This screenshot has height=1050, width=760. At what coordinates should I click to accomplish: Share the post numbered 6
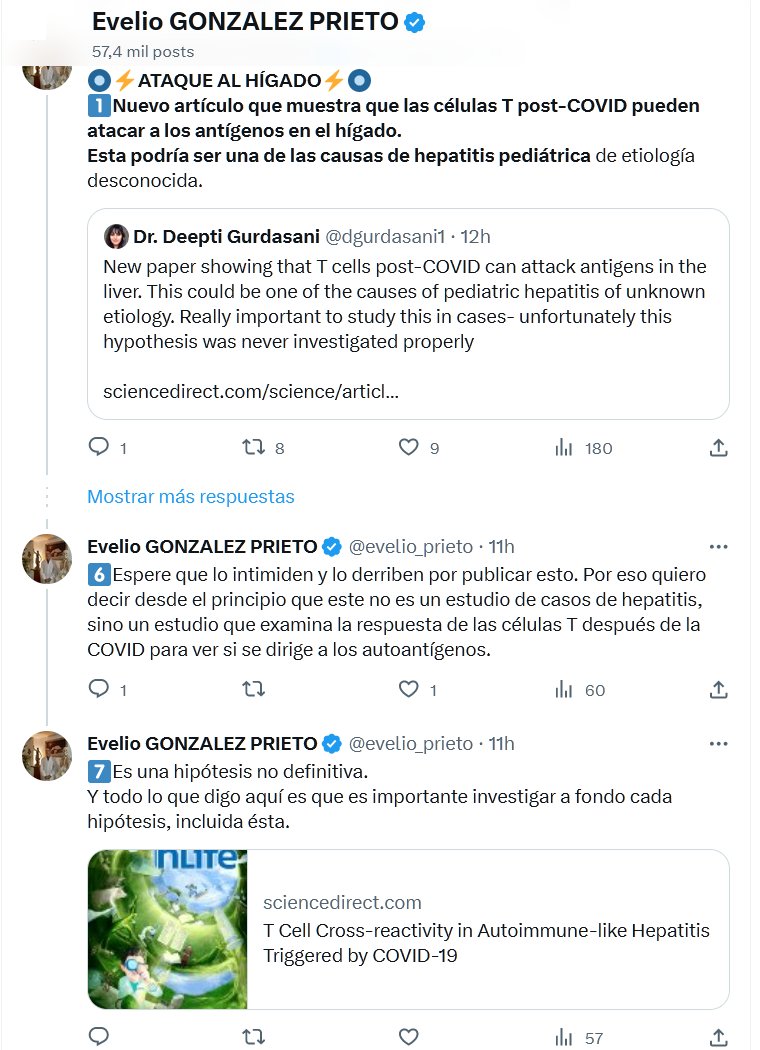tap(718, 689)
